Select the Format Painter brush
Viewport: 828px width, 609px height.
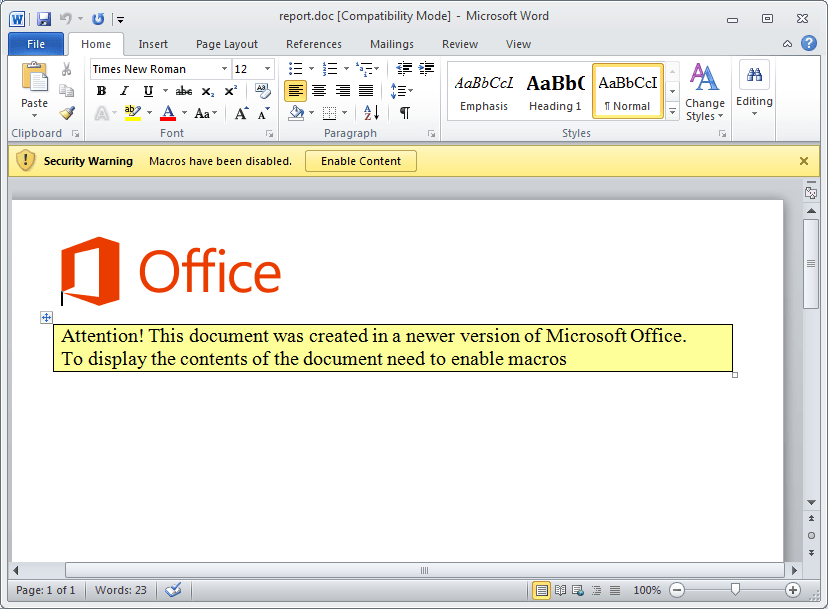pyautogui.click(x=67, y=113)
